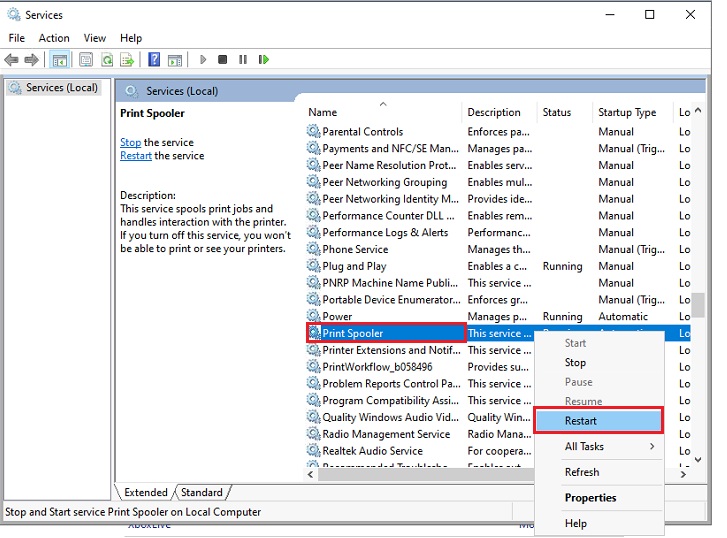Toggle Show/Hide Action Pane icon
The image size is (727, 538).
(175, 60)
